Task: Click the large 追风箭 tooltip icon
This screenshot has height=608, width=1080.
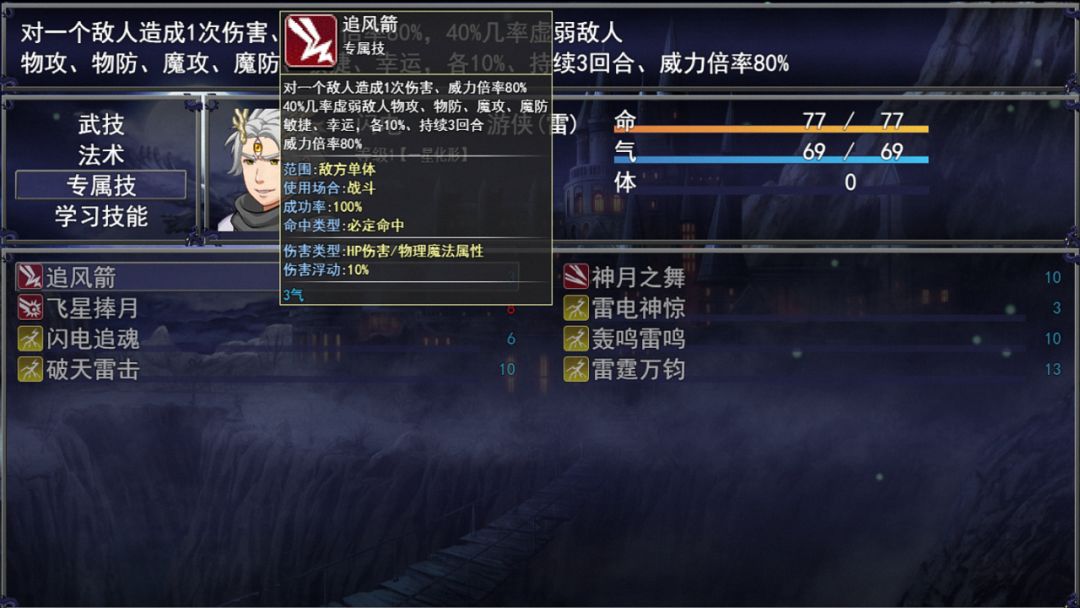Action: (x=311, y=41)
